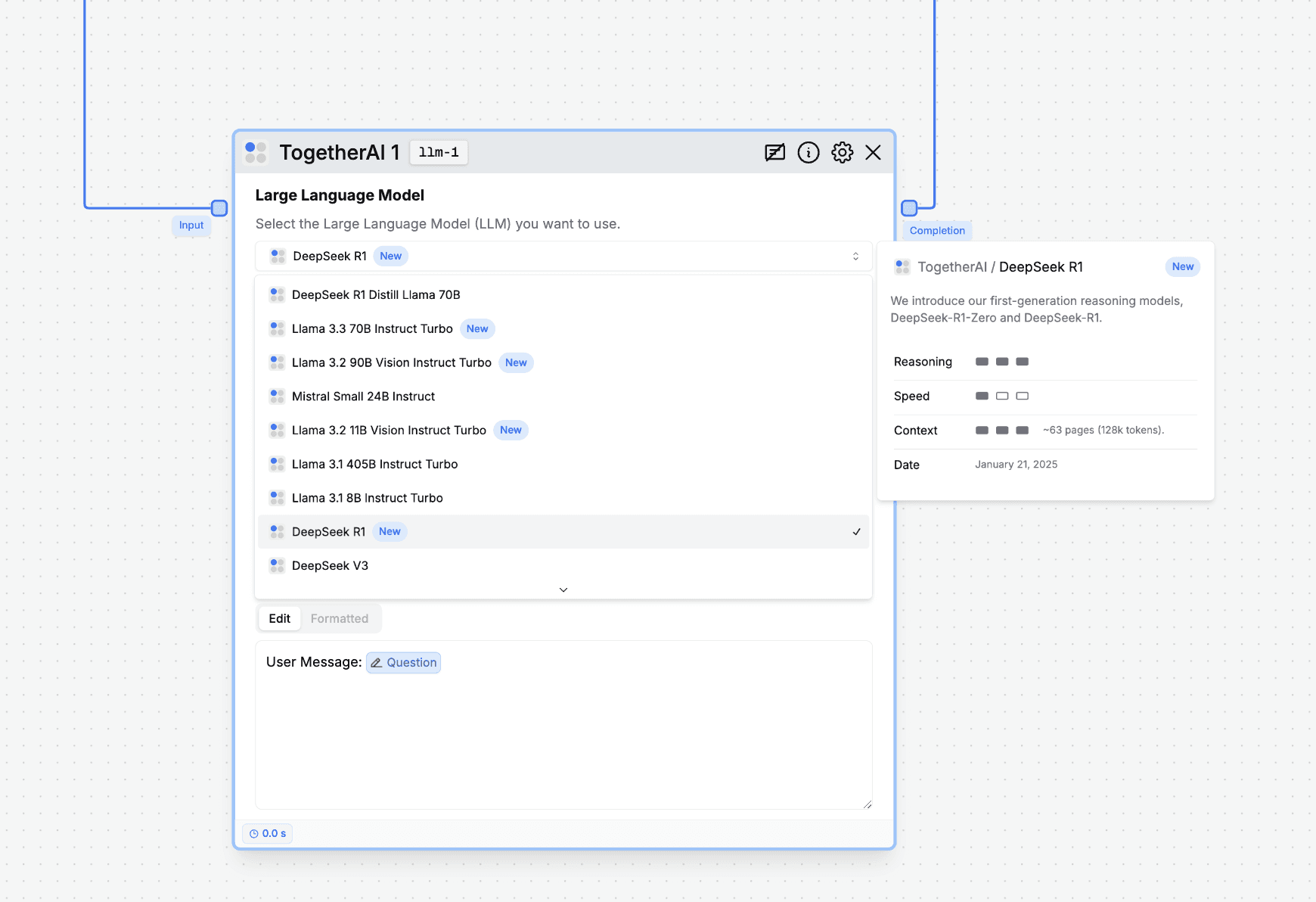The width and height of the screenshot is (1316, 902).
Task: Select the checked DeepSeek R1 list option
Action: (563, 532)
